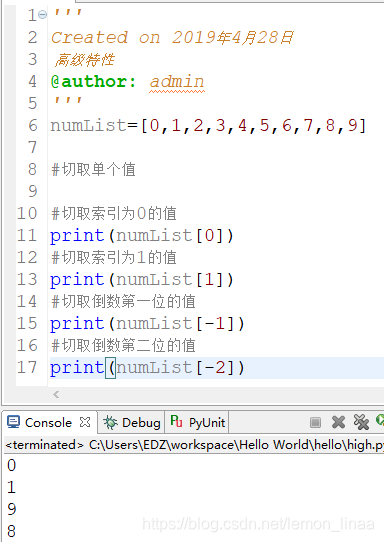The image size is (384, 542).
Task: Click the underlined word admin
Action: [177, 82]
